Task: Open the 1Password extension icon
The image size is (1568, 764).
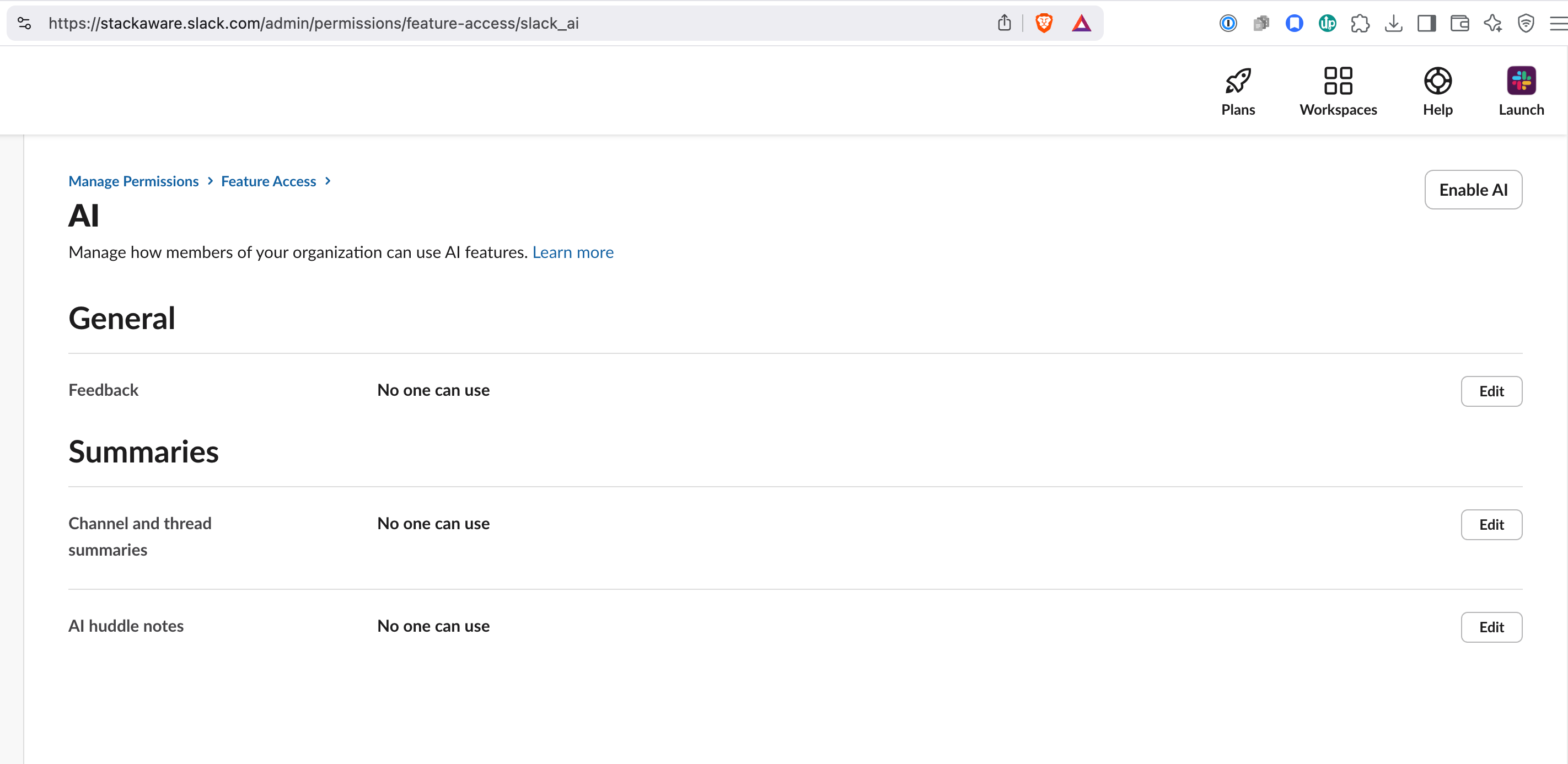Action: coord(1228,23)
